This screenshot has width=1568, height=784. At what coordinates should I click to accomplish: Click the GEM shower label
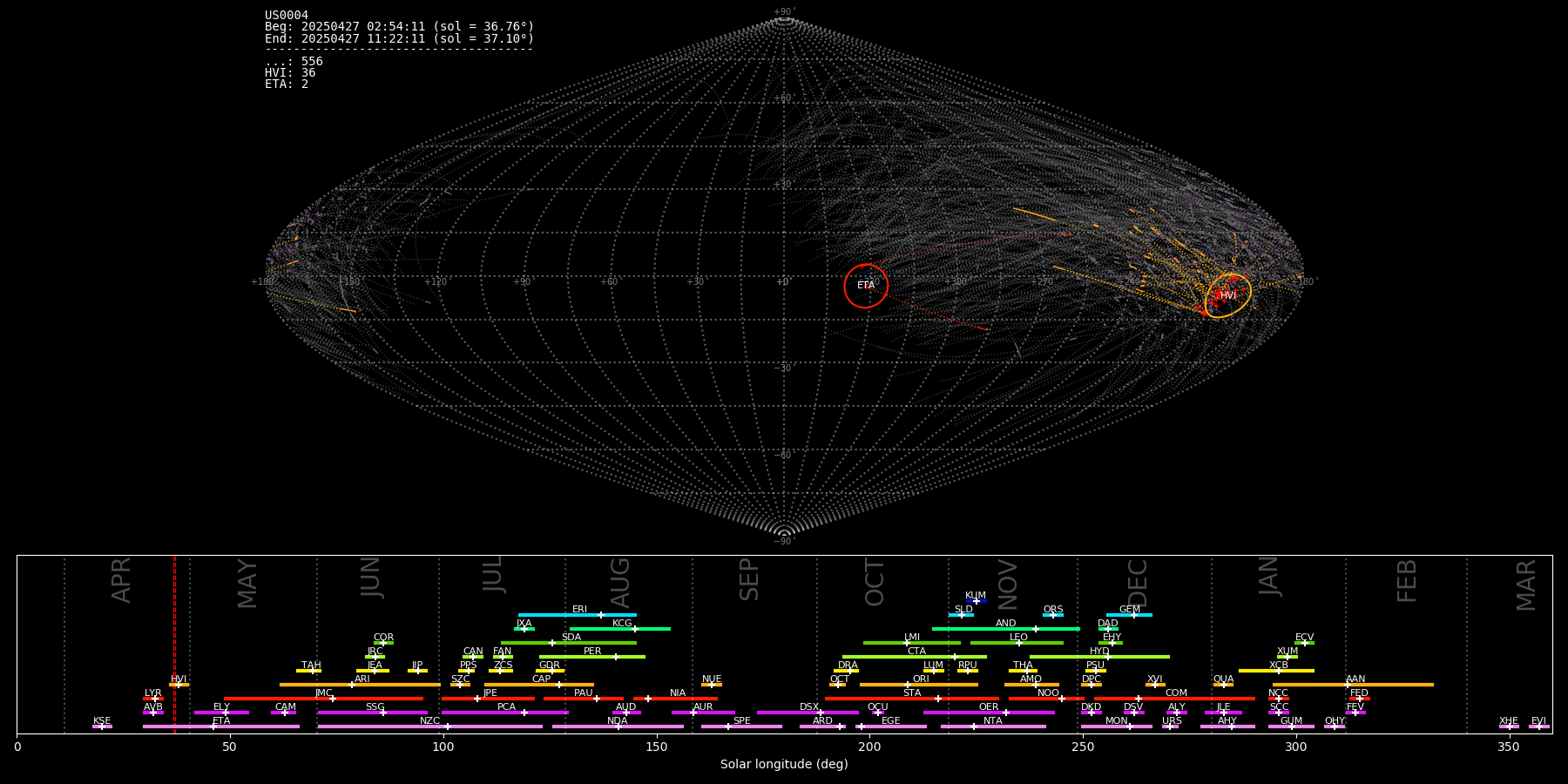[1130, 610]
